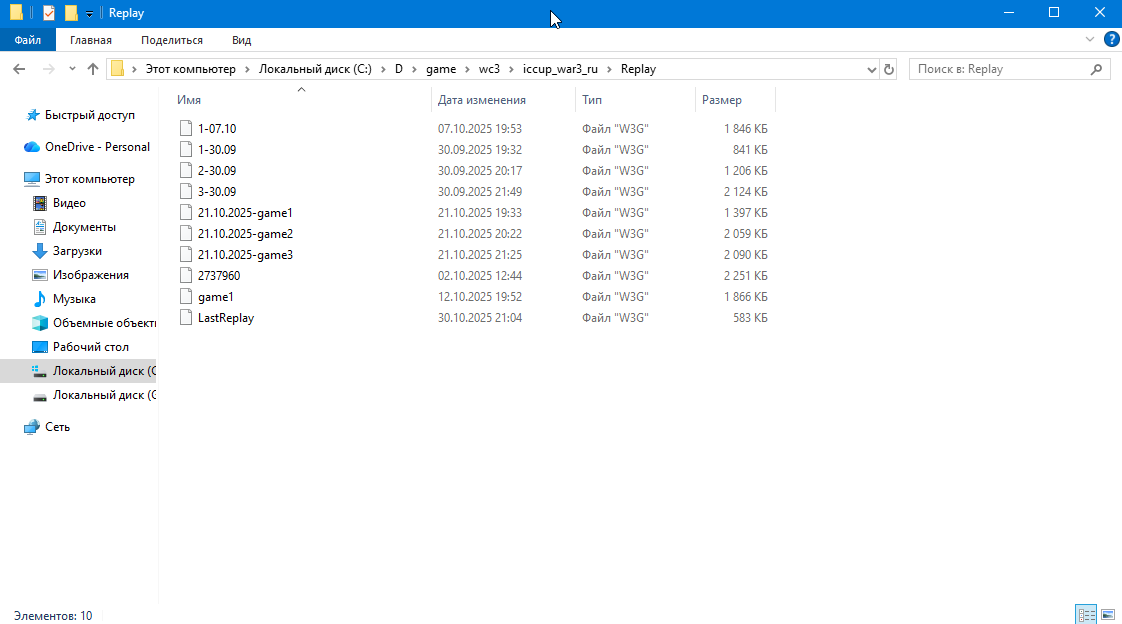The image size is (1122, 624).
Task: Expand the chevron after game in path
Action: tap(467, 69)
